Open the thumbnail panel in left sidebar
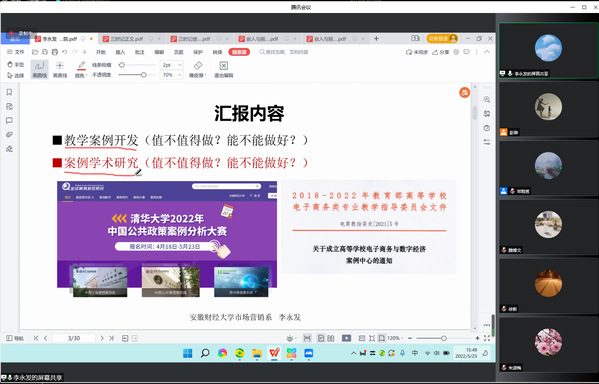The height and width of the screenshot is (384, 599). (10, 107)
